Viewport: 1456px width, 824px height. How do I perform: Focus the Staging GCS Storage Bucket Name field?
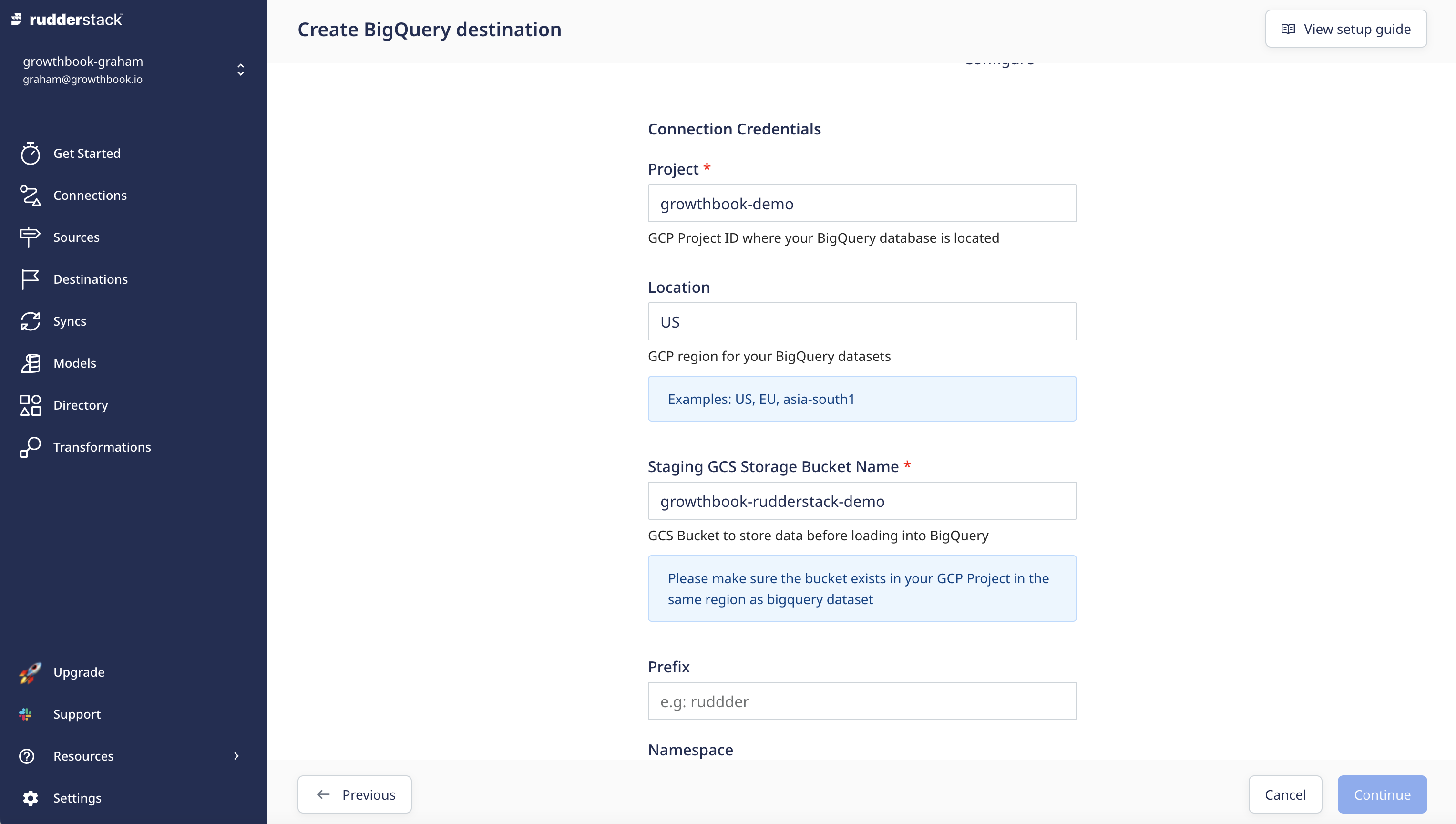point(862,501)
